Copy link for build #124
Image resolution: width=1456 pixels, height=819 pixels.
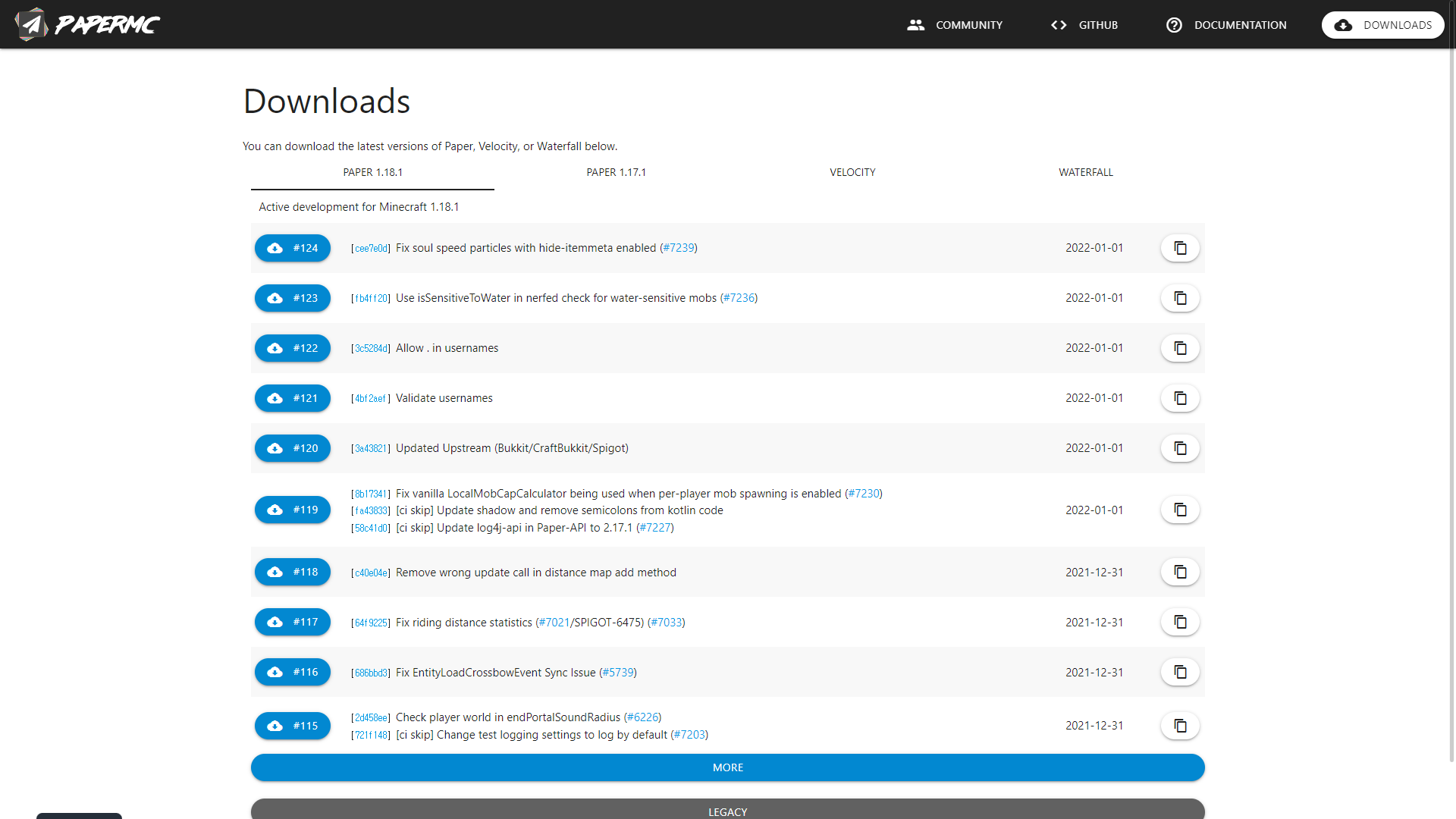coord(1180,248)
